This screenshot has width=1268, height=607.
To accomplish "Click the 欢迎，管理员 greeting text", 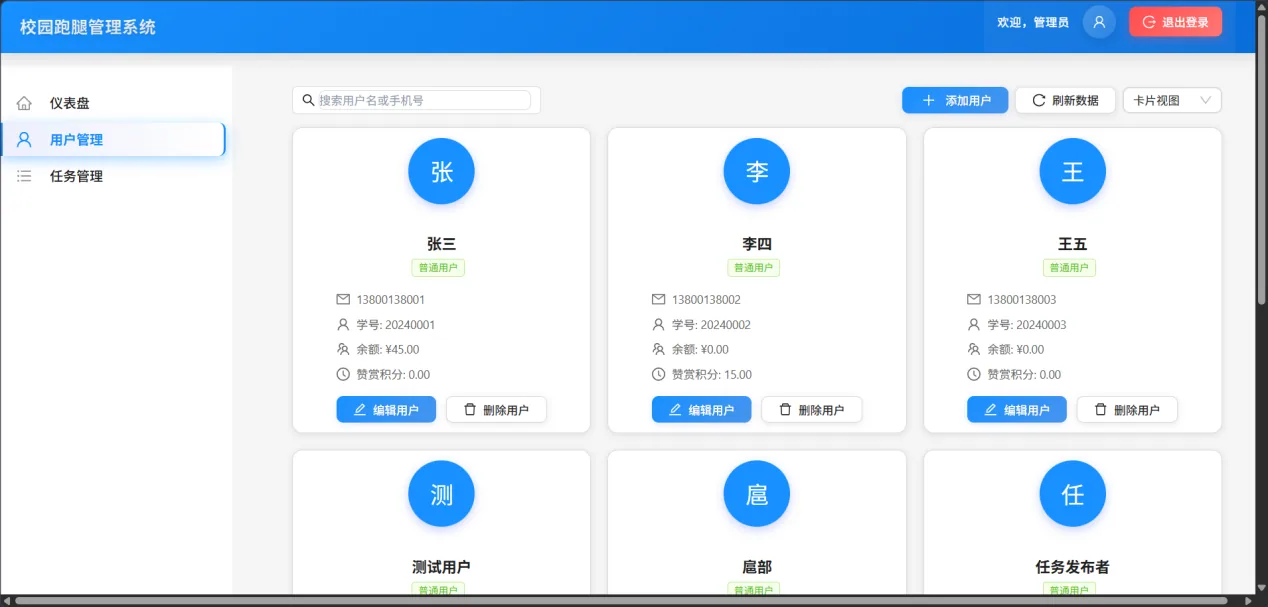I will (x=1033, y=22).
